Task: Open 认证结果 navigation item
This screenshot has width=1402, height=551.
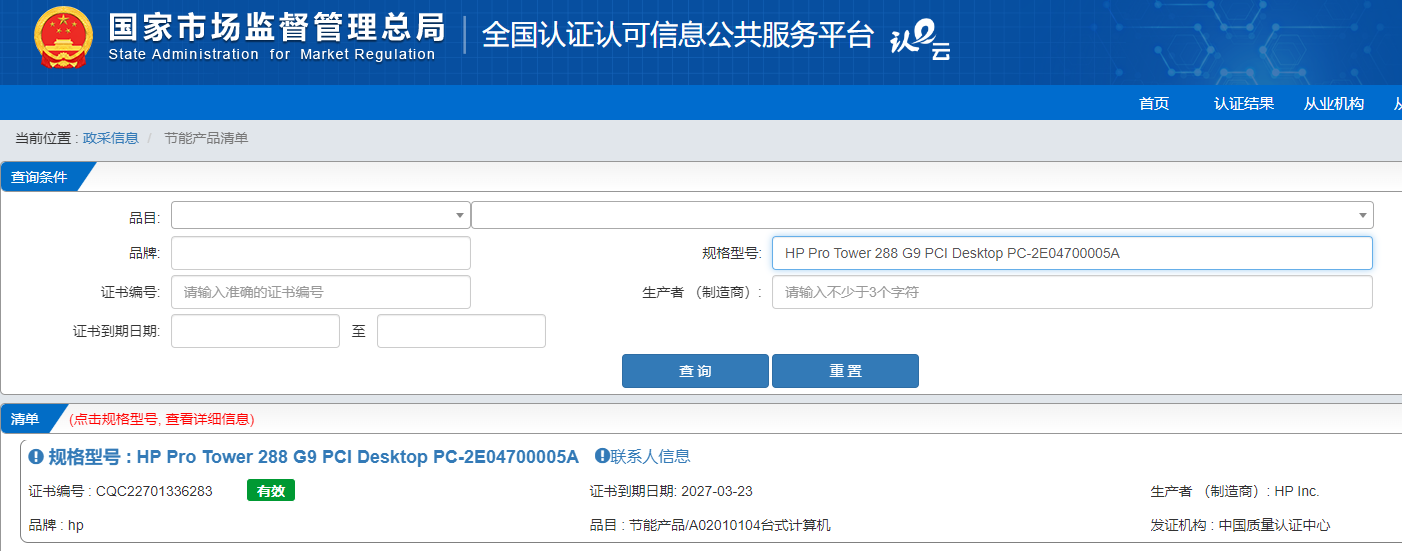Action: pos(1244,103)
